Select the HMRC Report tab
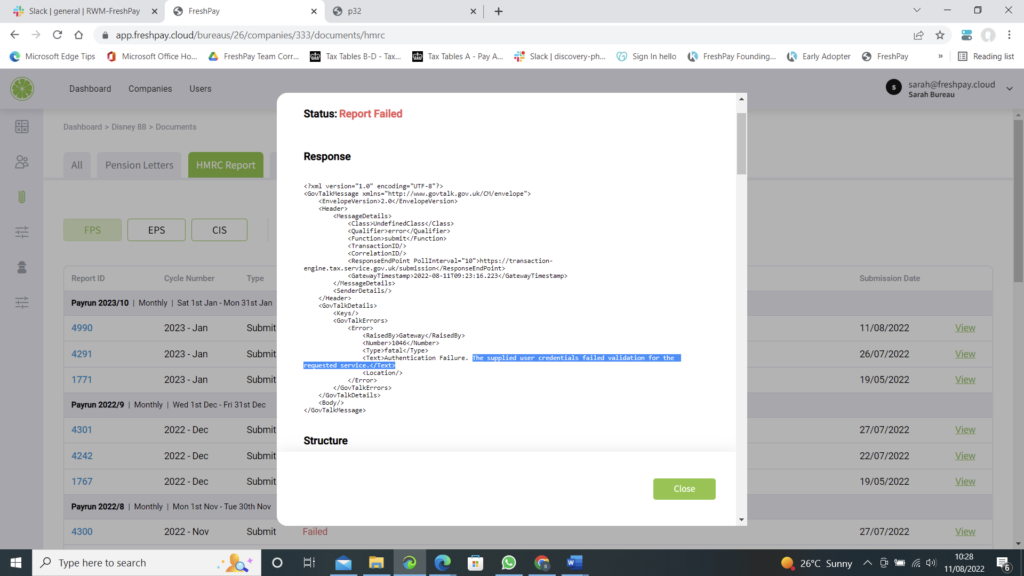The image size is (1024, 576). (x=226, y=165)
